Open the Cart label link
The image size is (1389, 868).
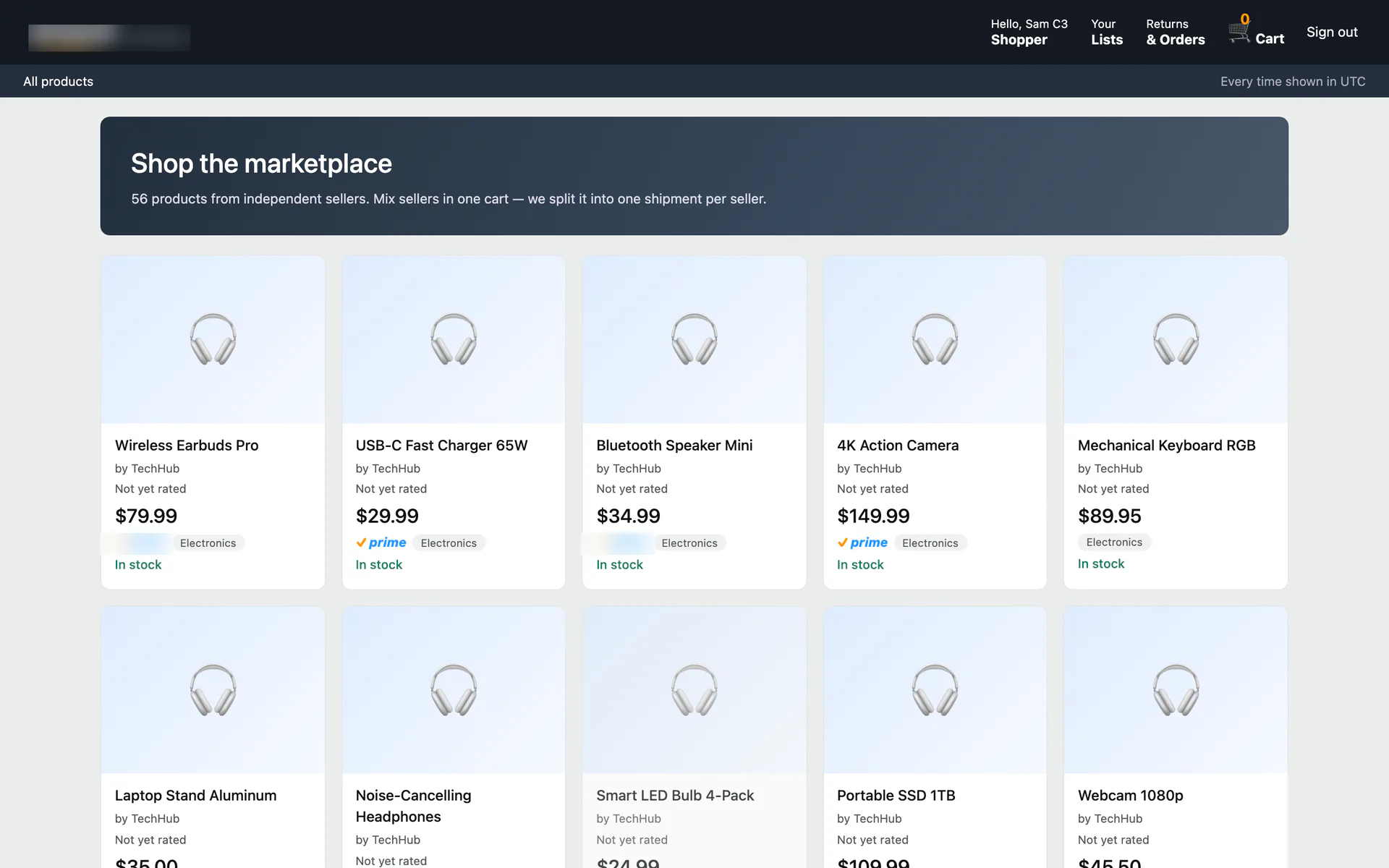click(x=1270, y=39)
